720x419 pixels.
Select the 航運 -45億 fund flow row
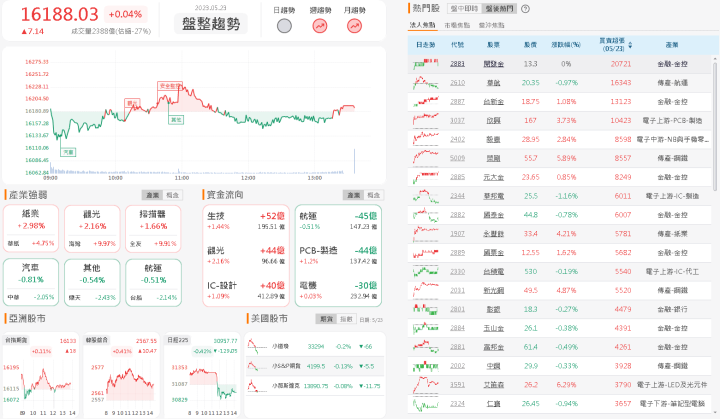click(x=338, y=221)
